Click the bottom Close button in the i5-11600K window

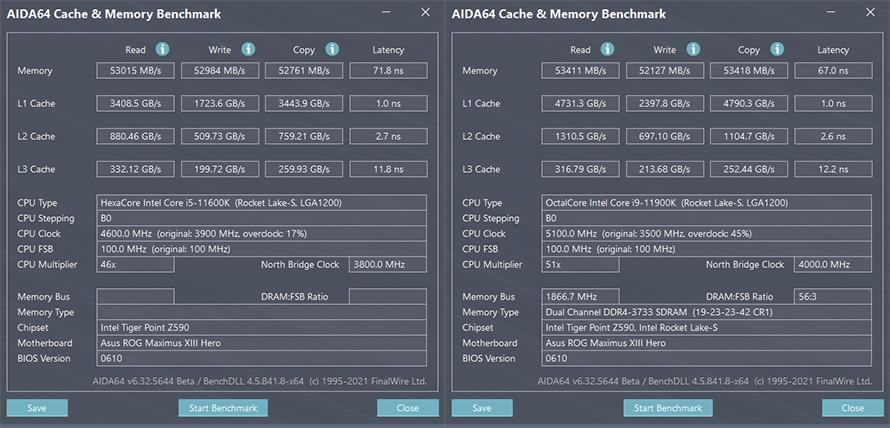point(407,408)
